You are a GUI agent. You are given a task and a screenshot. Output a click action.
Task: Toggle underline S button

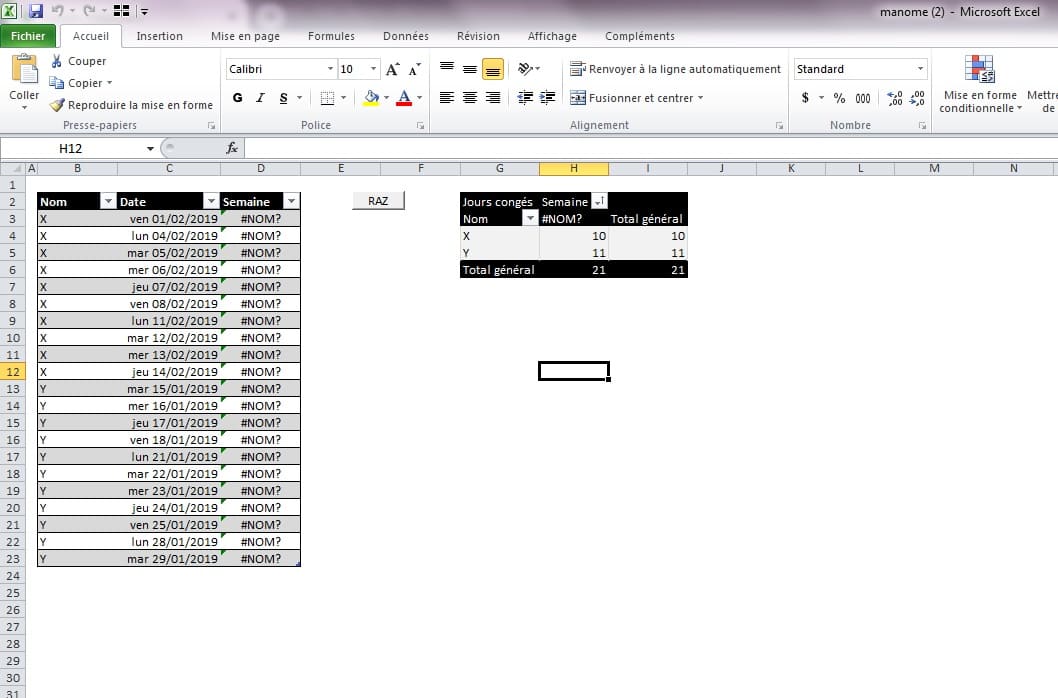(x=283, y=98)
